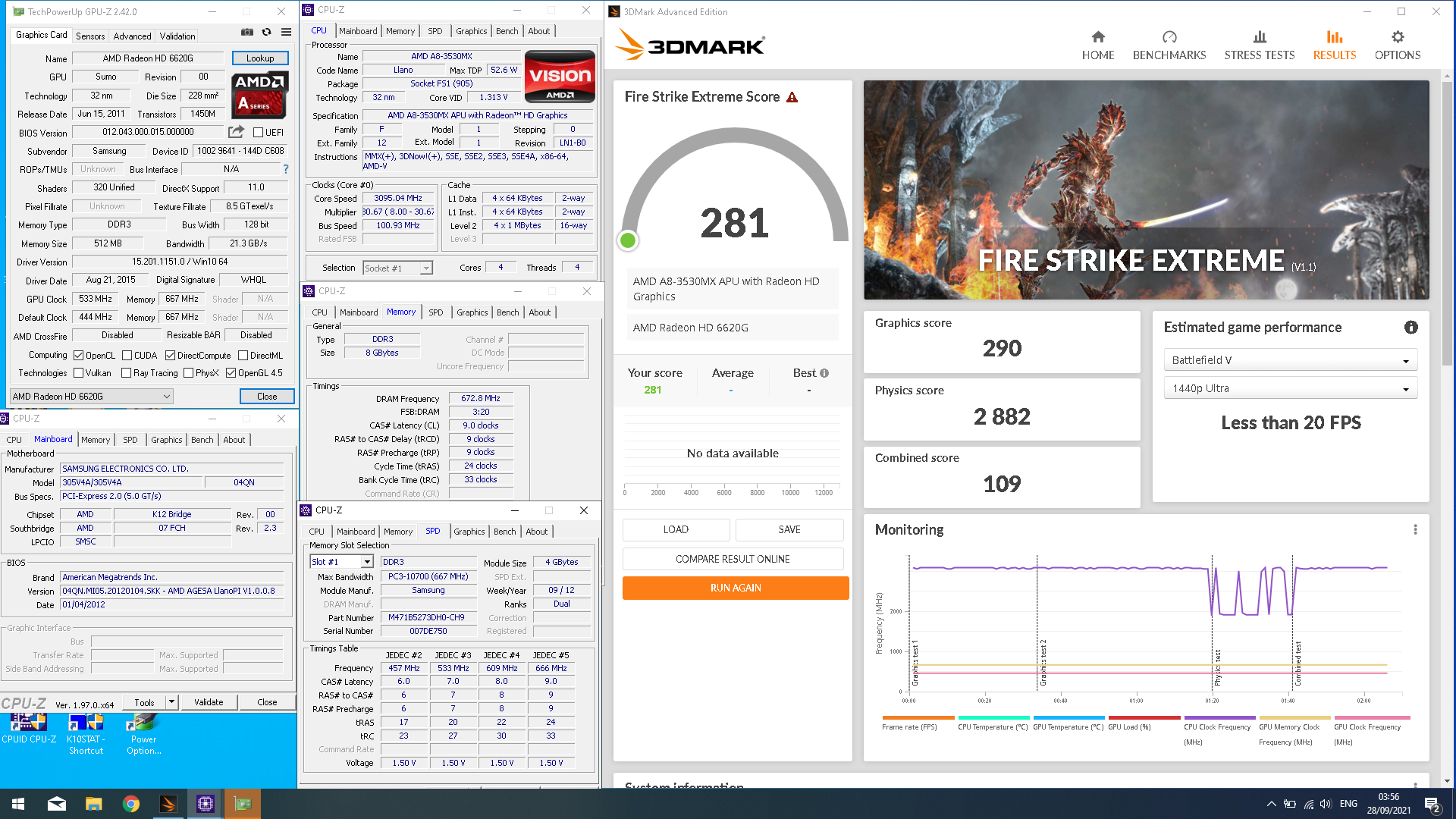Viewport: 1456px width, 819px height.
Task: Click the green score gauge marker
Action: click(628, 240)
